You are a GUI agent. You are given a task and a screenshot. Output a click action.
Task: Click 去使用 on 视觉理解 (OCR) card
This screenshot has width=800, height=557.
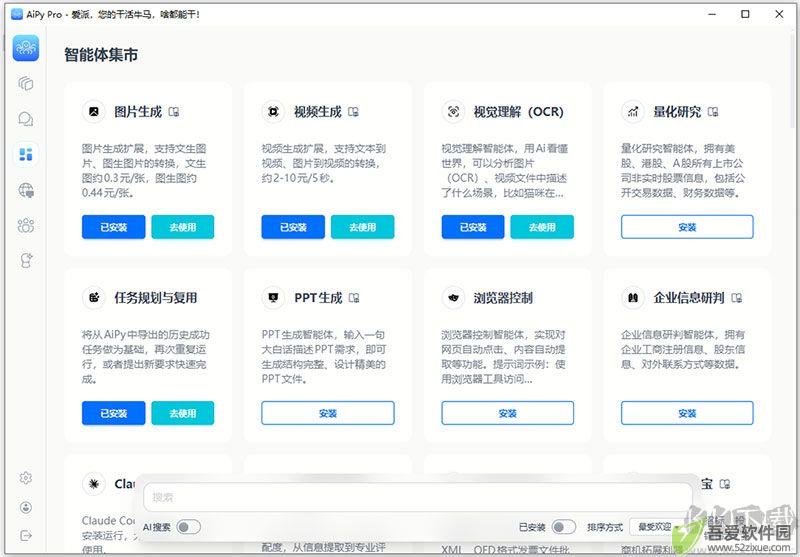542,227
